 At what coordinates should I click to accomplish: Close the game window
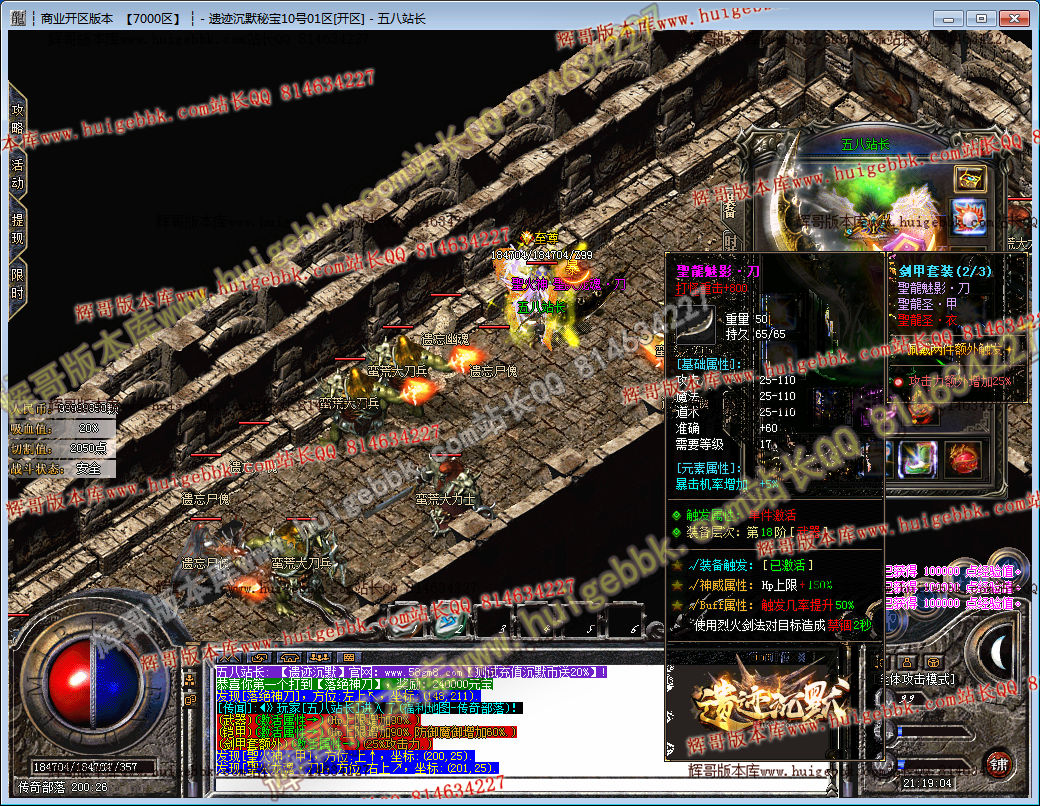point(1014,19)
